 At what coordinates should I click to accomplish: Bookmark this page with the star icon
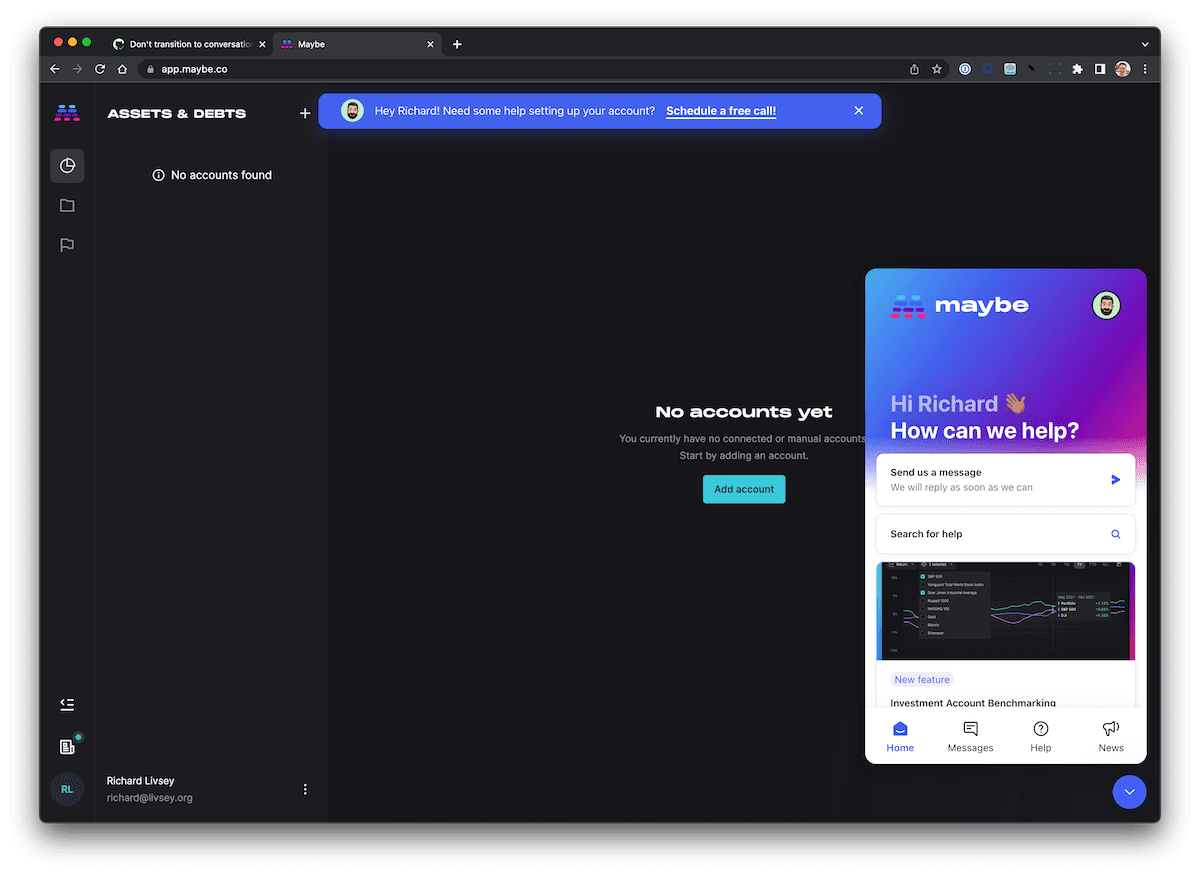[937, 69]
